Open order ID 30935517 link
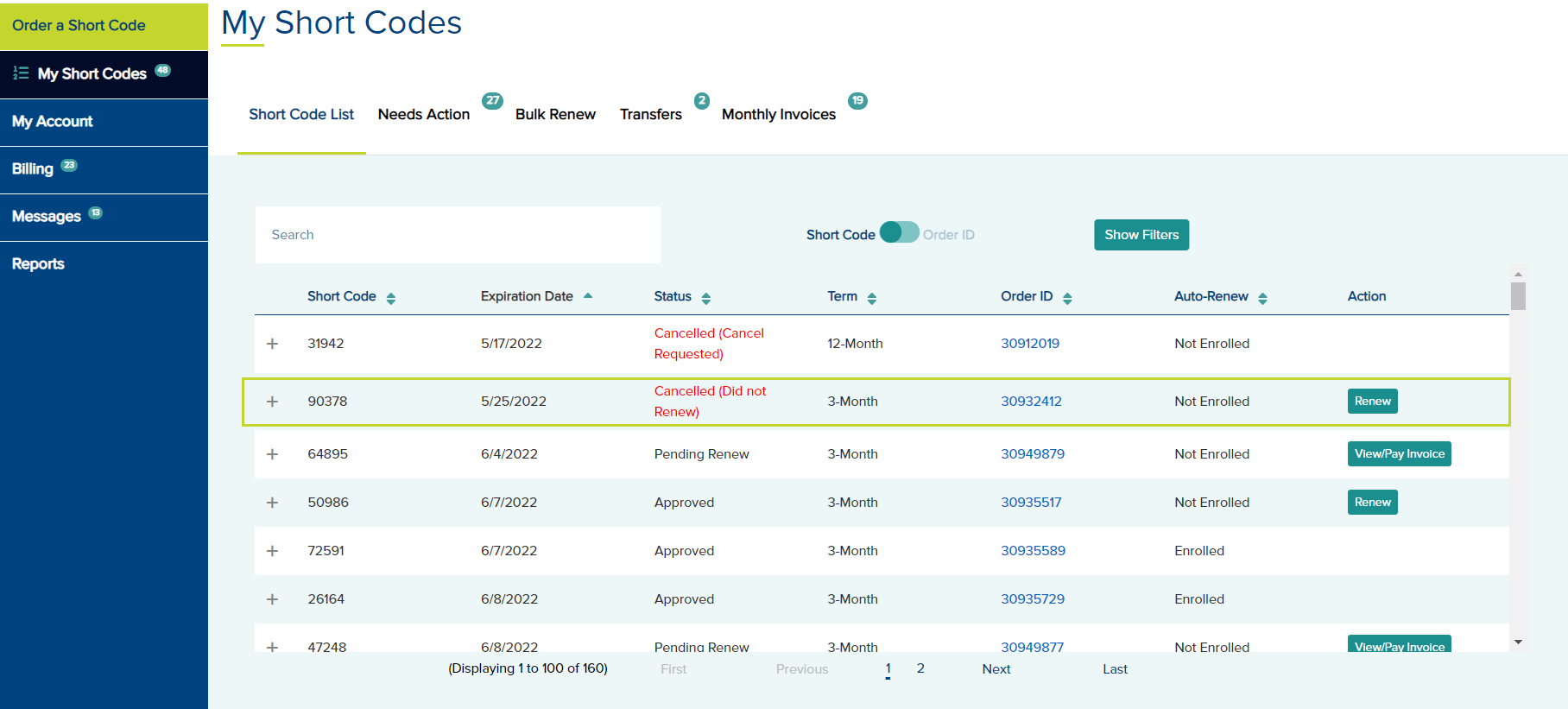 point(1031,503)
